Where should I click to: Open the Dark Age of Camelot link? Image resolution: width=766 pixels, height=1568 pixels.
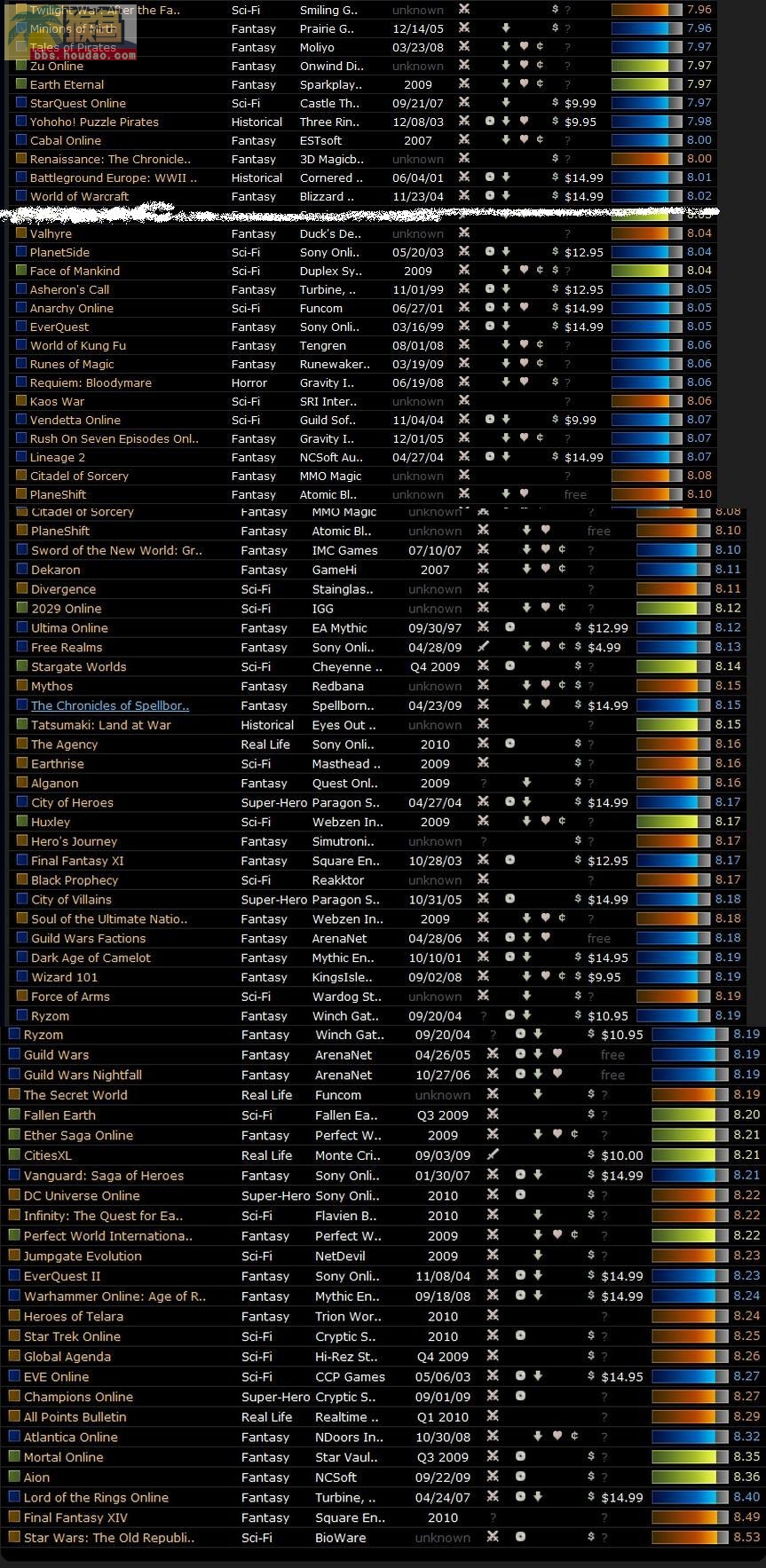click(x=91, y=957)
